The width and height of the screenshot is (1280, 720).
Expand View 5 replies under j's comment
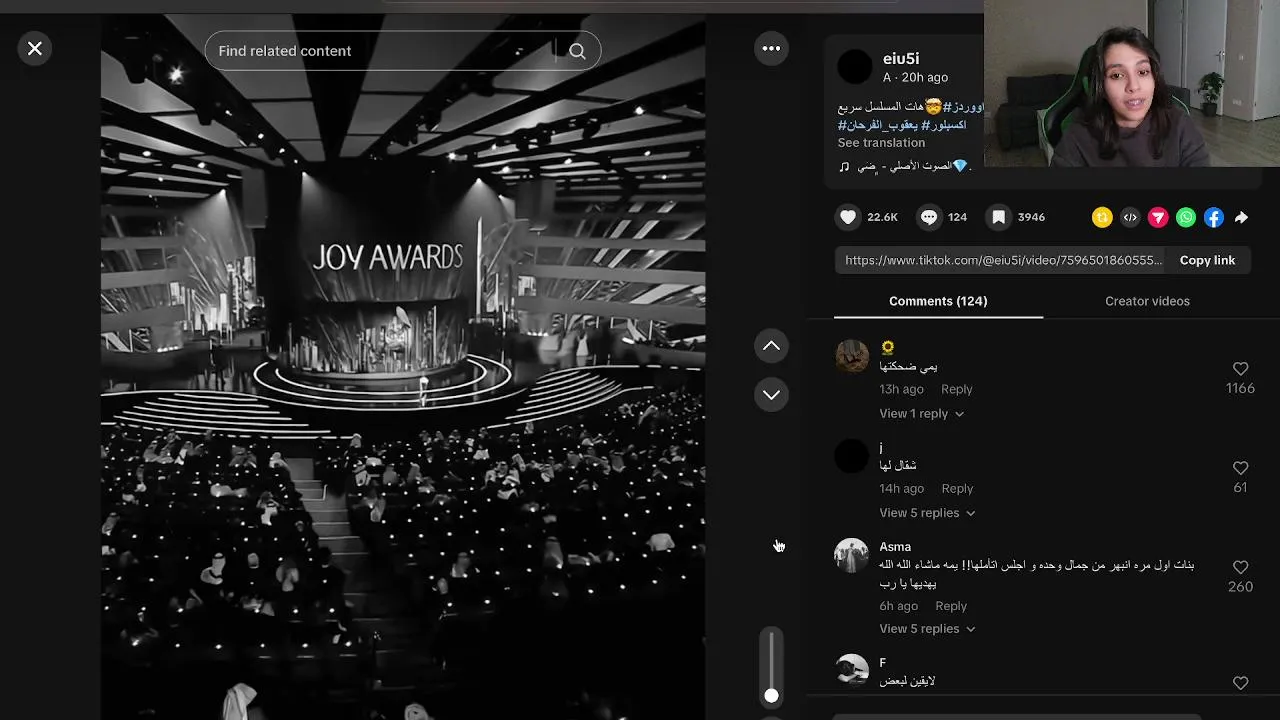coord(927,513)
